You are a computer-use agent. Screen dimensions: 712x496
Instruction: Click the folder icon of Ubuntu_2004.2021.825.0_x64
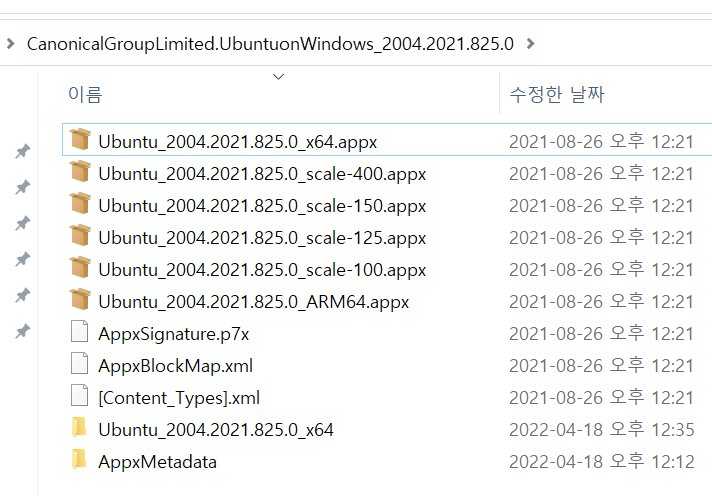79,427
